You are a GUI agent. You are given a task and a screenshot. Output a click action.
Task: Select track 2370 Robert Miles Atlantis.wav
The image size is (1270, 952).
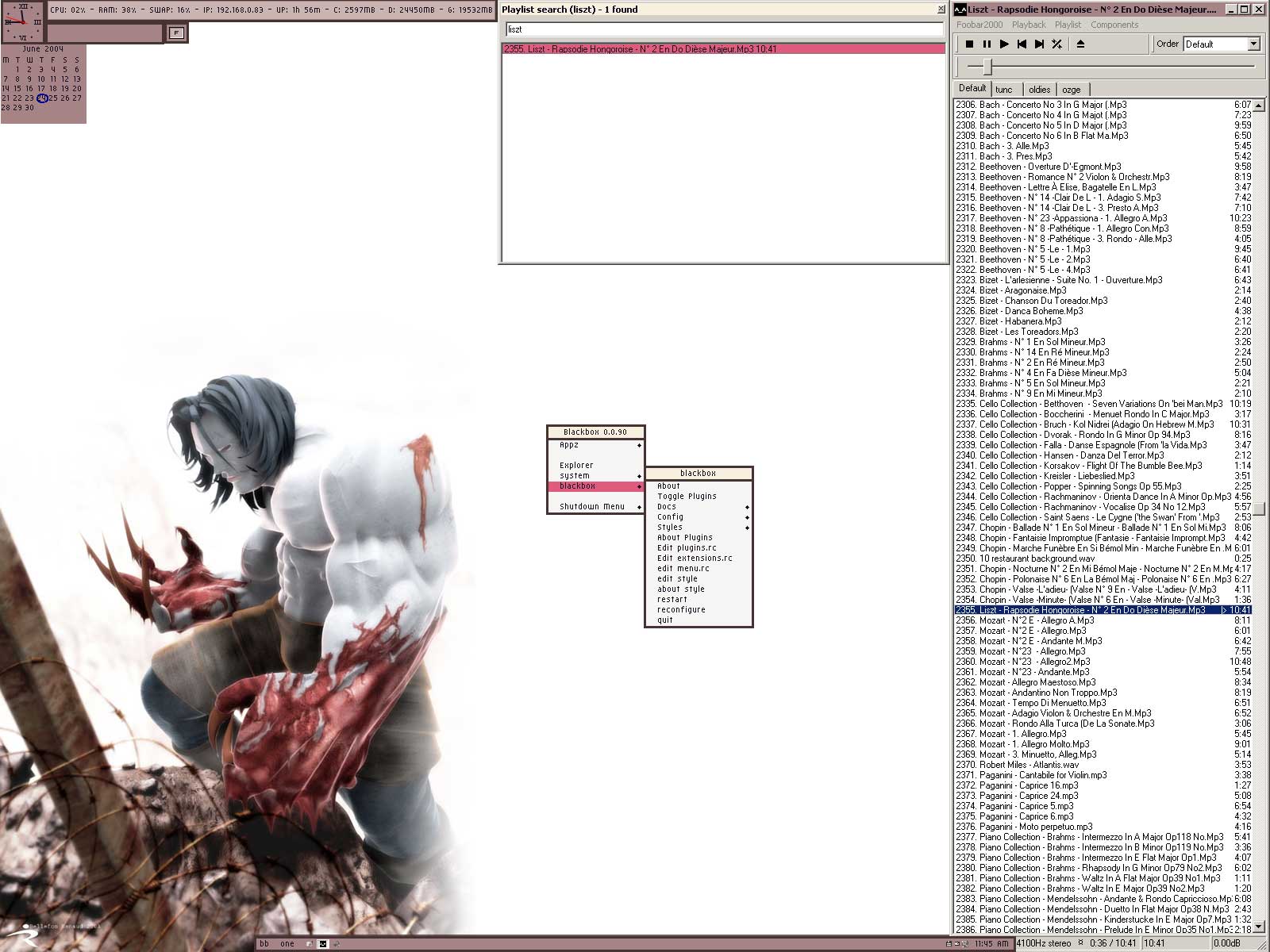click(x=1103, y=765)
